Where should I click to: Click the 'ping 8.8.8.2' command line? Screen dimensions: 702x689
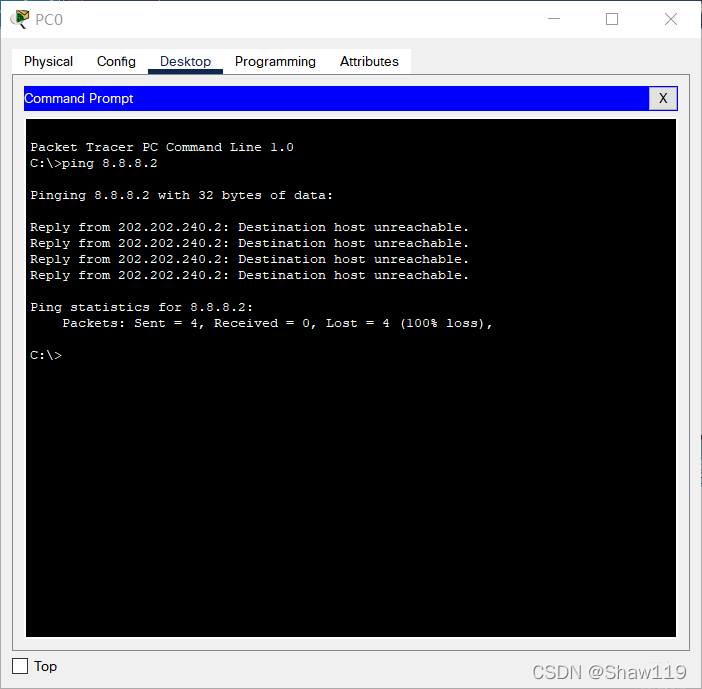[94, 163]
